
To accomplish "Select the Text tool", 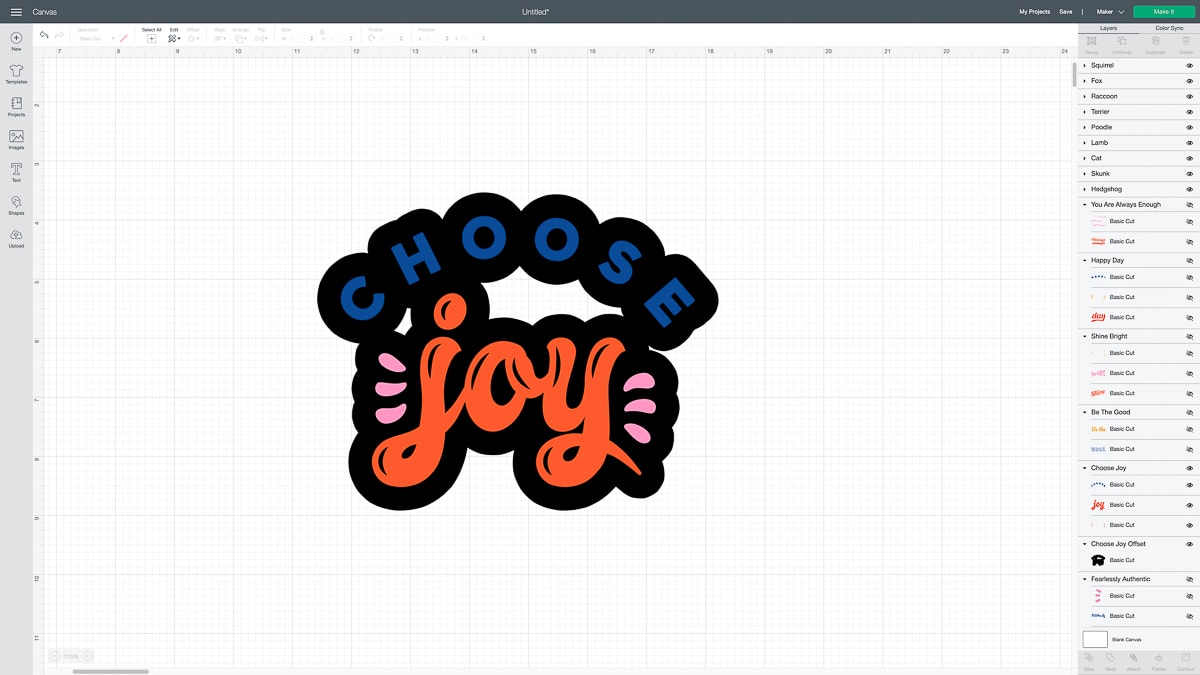I will coord(16,170).
